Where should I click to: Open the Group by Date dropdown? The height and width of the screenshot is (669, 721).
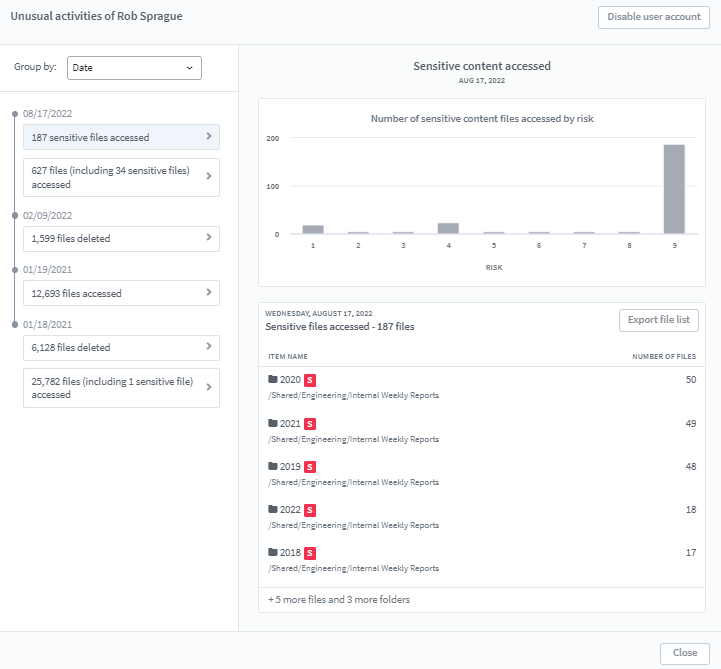[134, 68]
